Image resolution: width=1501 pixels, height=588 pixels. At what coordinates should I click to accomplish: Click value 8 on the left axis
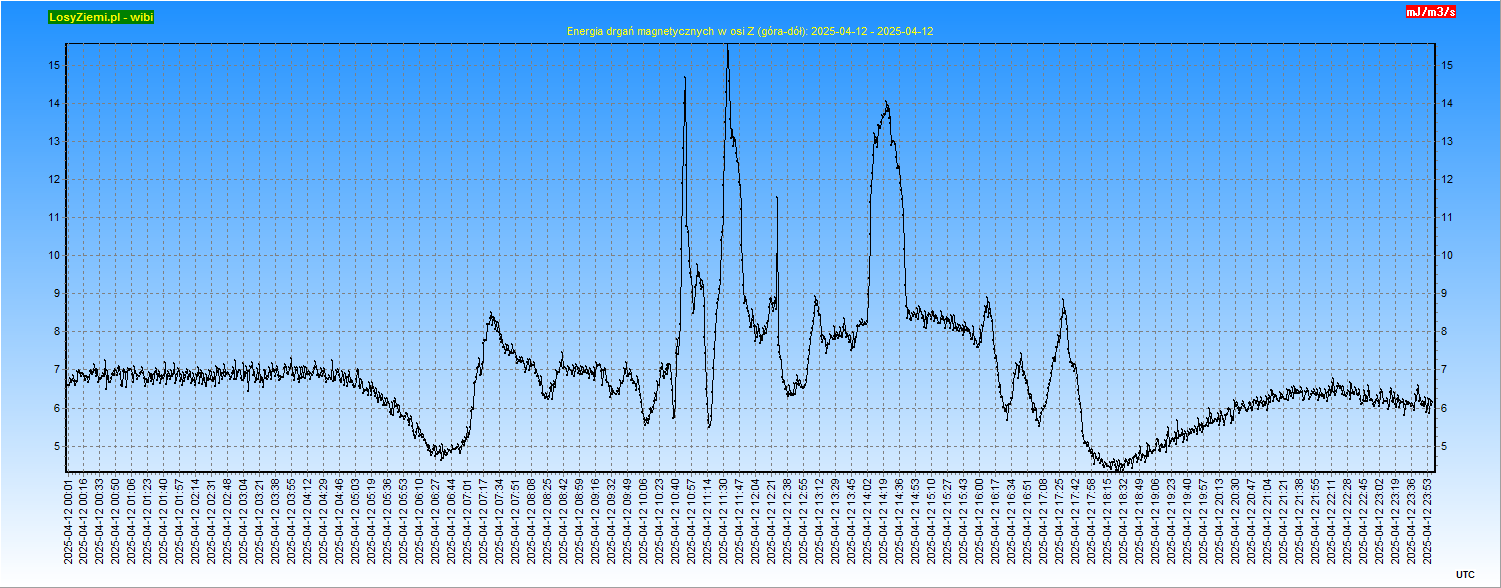pos(55,332)
